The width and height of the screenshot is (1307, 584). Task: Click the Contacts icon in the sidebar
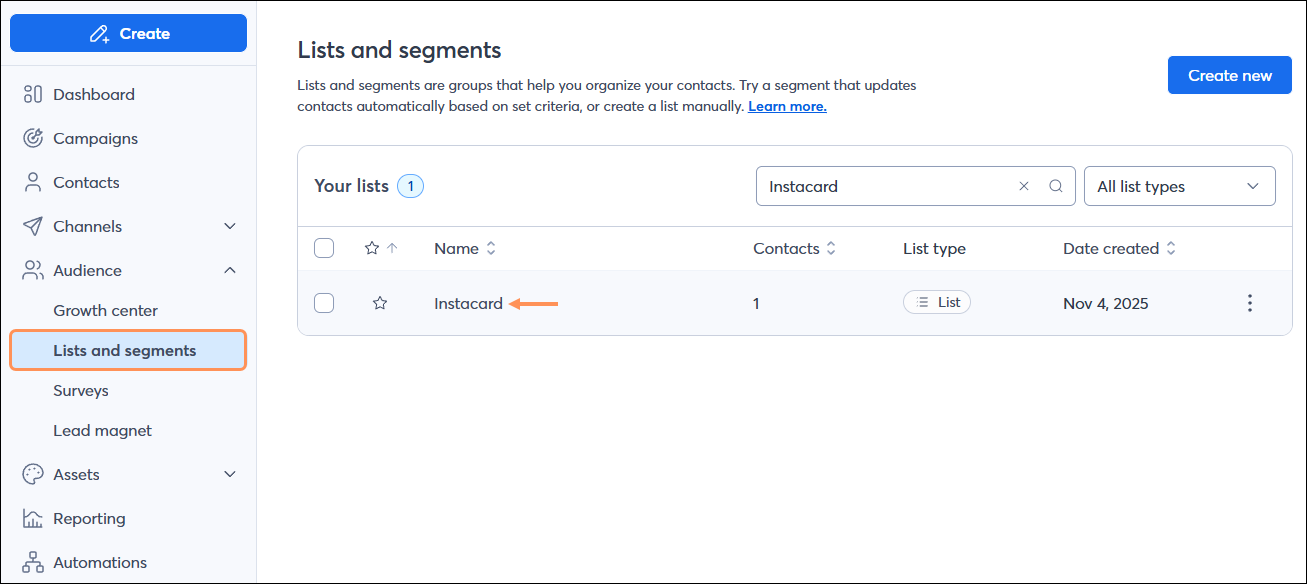pyautogui.click(x=32, y=182)
